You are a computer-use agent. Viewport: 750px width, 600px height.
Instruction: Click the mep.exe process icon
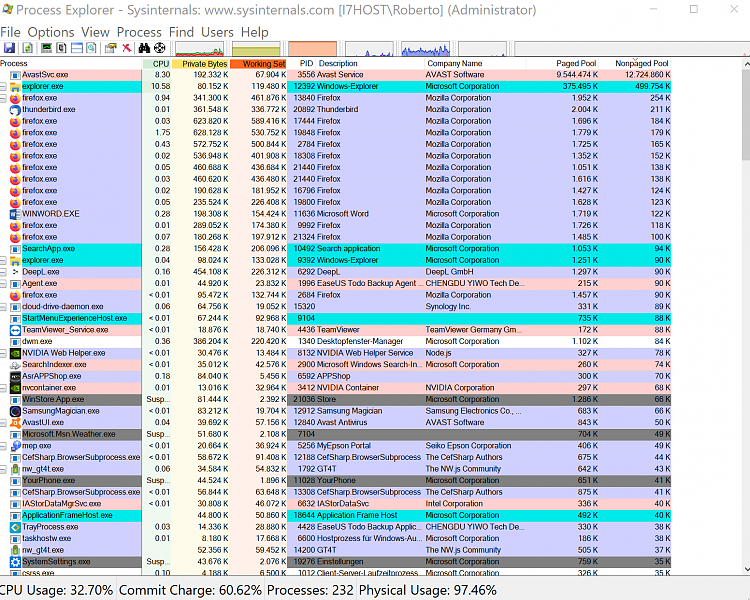(15, 446)
